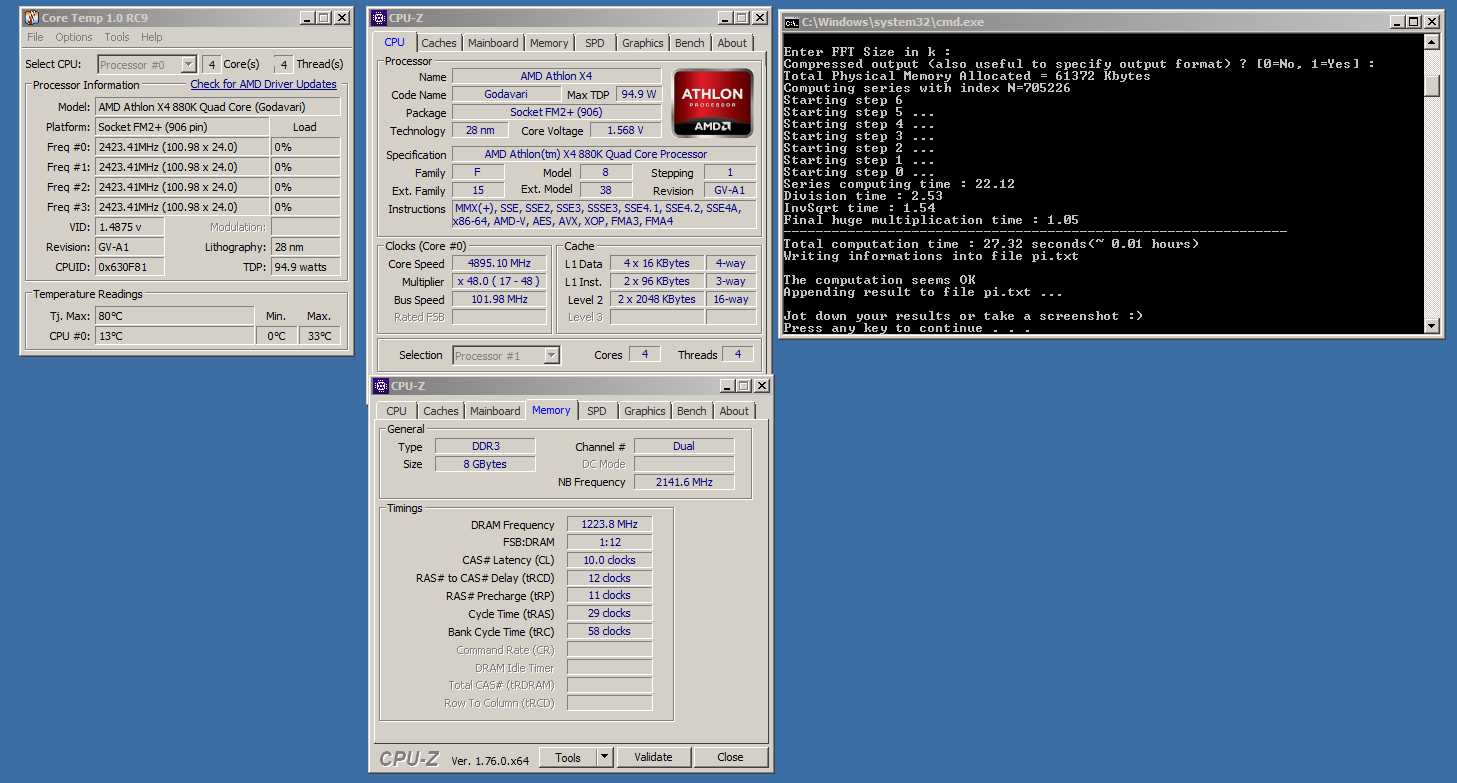Click Core Speed value 4895.10 MHz

[x=499, y=263]
